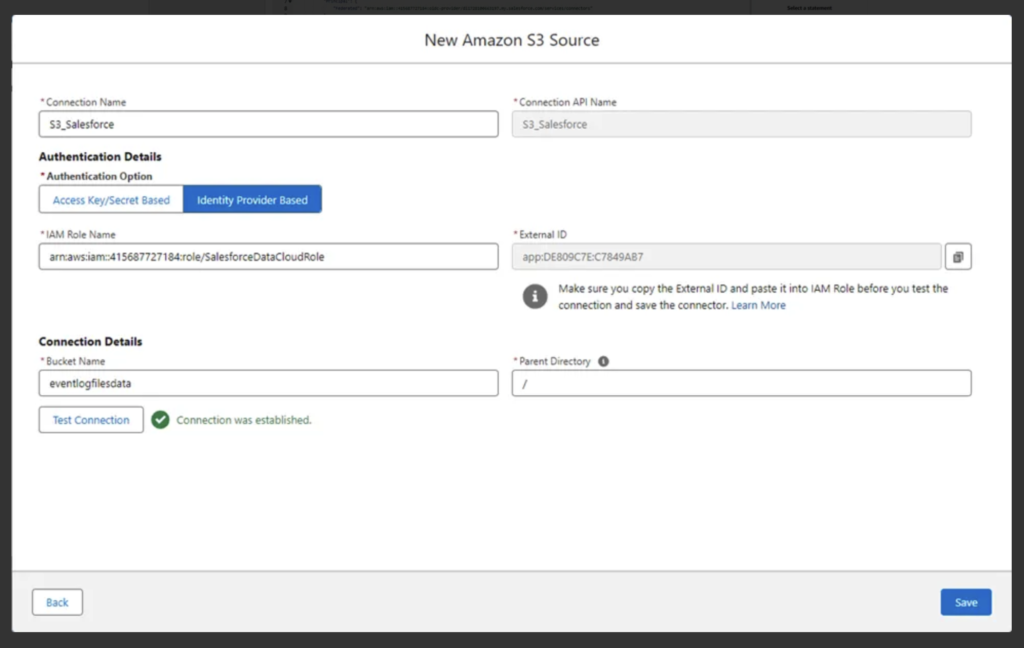Screen dimensions: 1024x648
Task: Focus the Connection Name field
Action: click(268, 124)
